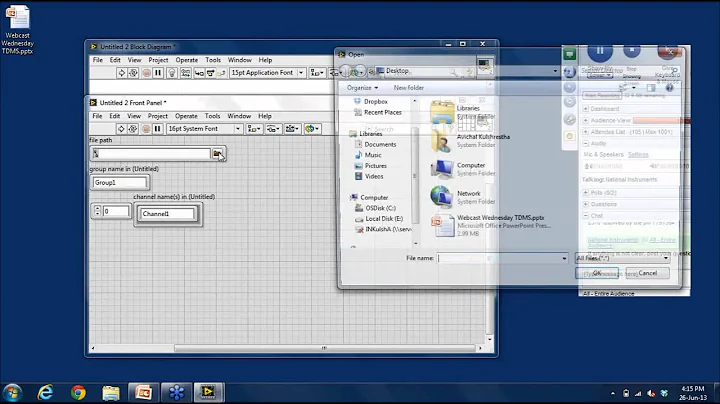This screenshot has height=404, width=720.
Task: Open Operate menu in Block Diagram window
Action: [186, 60]
